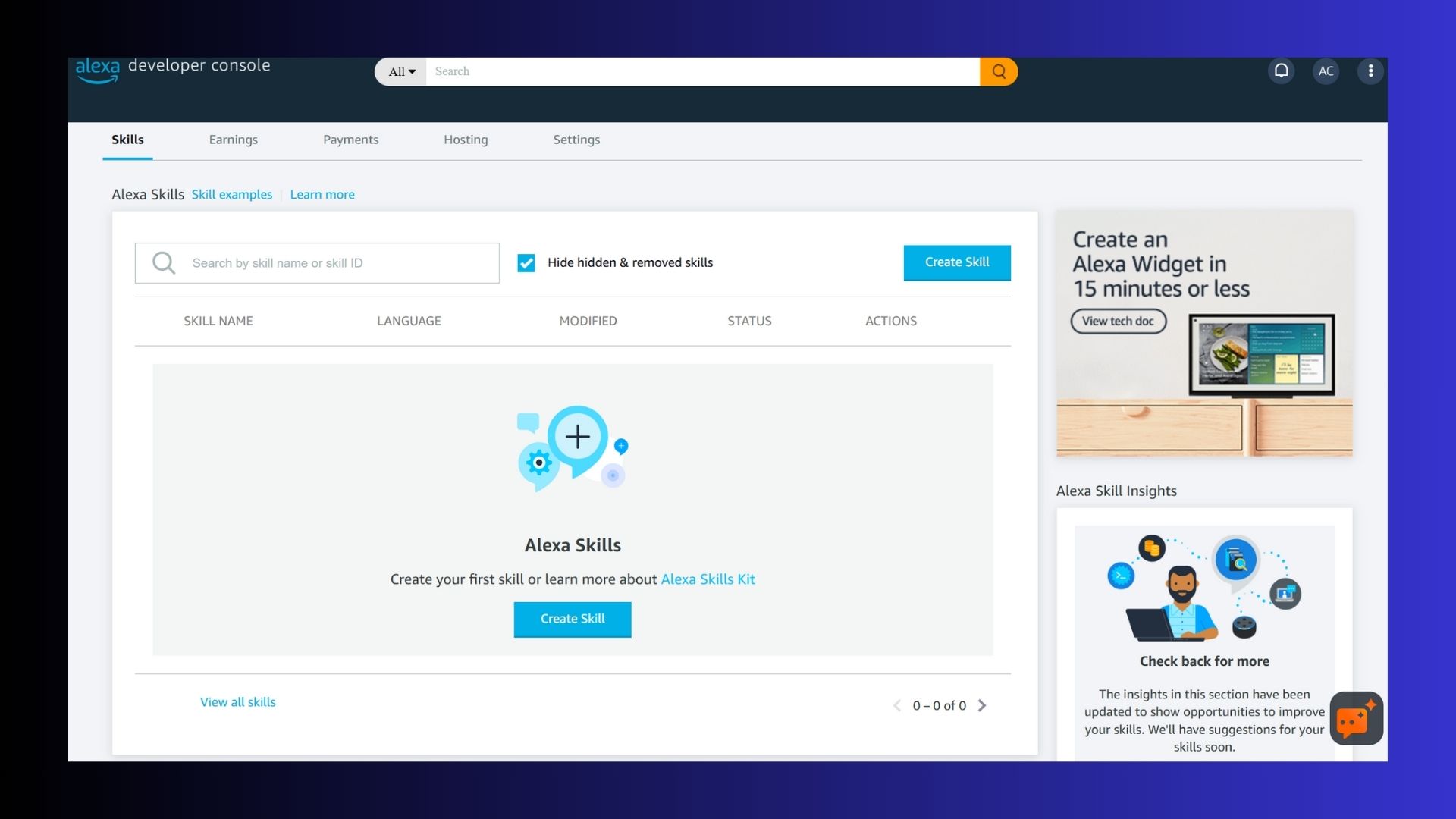Click the top Create Skill button
This screenshot has height=819, width=1456.
pos(956,262)
